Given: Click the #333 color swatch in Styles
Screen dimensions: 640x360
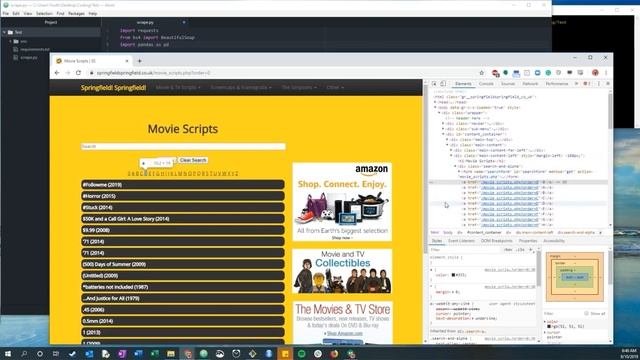Looking at the screenshot, I should [x=453, y=275].
